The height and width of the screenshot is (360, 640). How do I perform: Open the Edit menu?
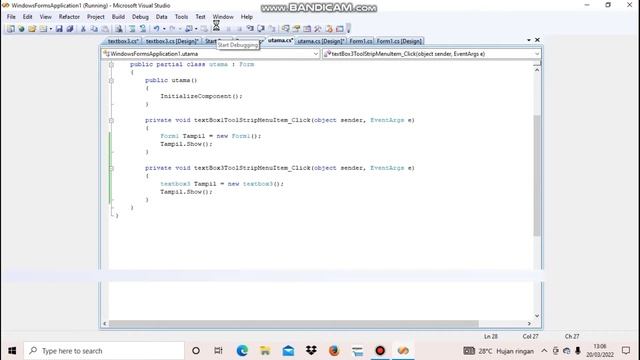pyautogui.click(x=27, y=17)
